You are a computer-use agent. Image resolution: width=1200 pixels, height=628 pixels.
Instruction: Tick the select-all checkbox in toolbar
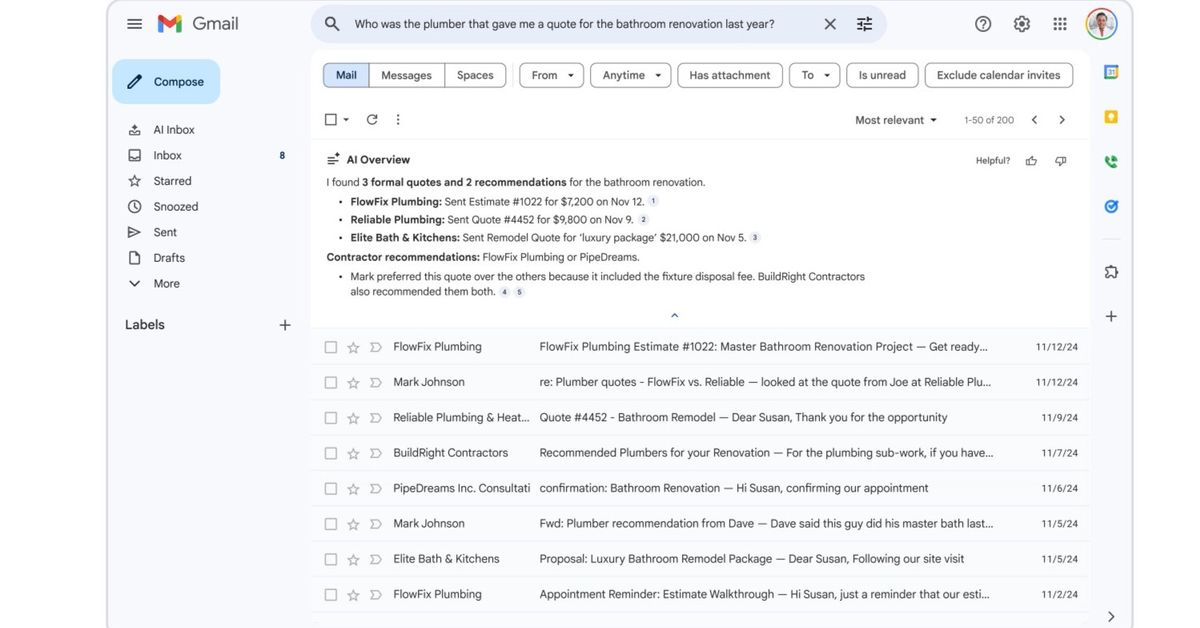pyautogui.click(x=331, y=120)
